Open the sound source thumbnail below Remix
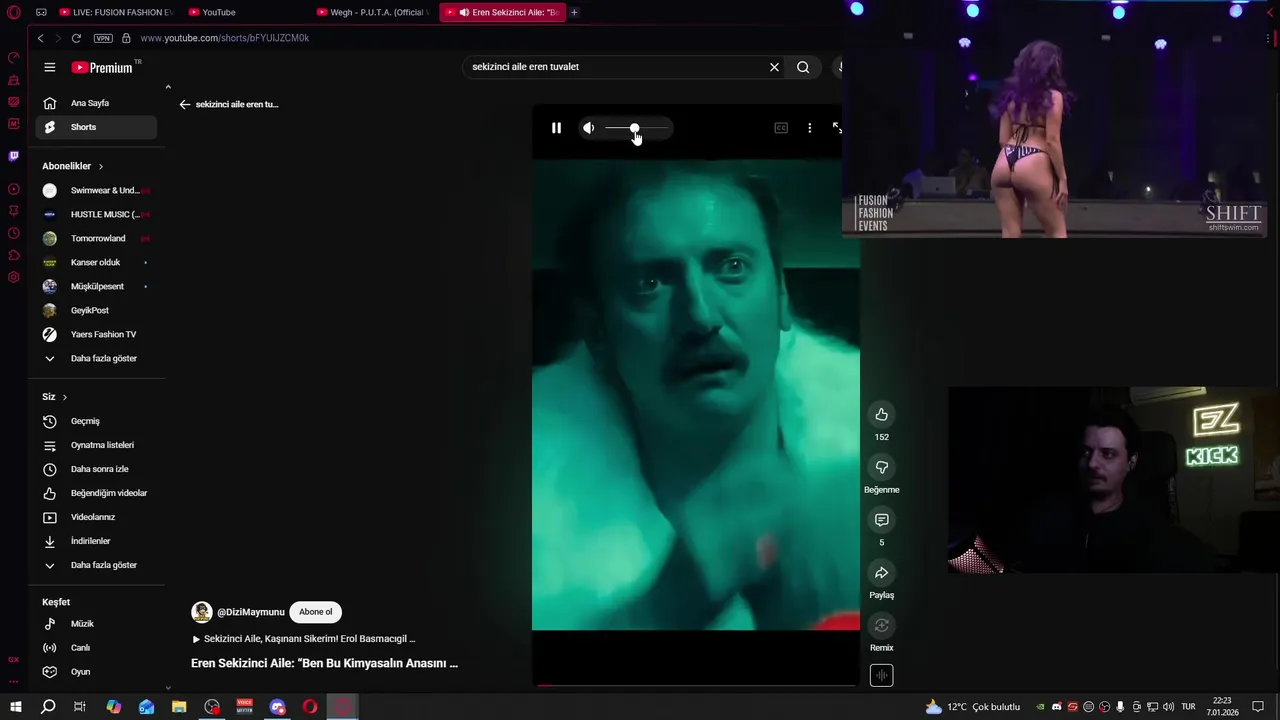1280x720 pixels. 881,676
